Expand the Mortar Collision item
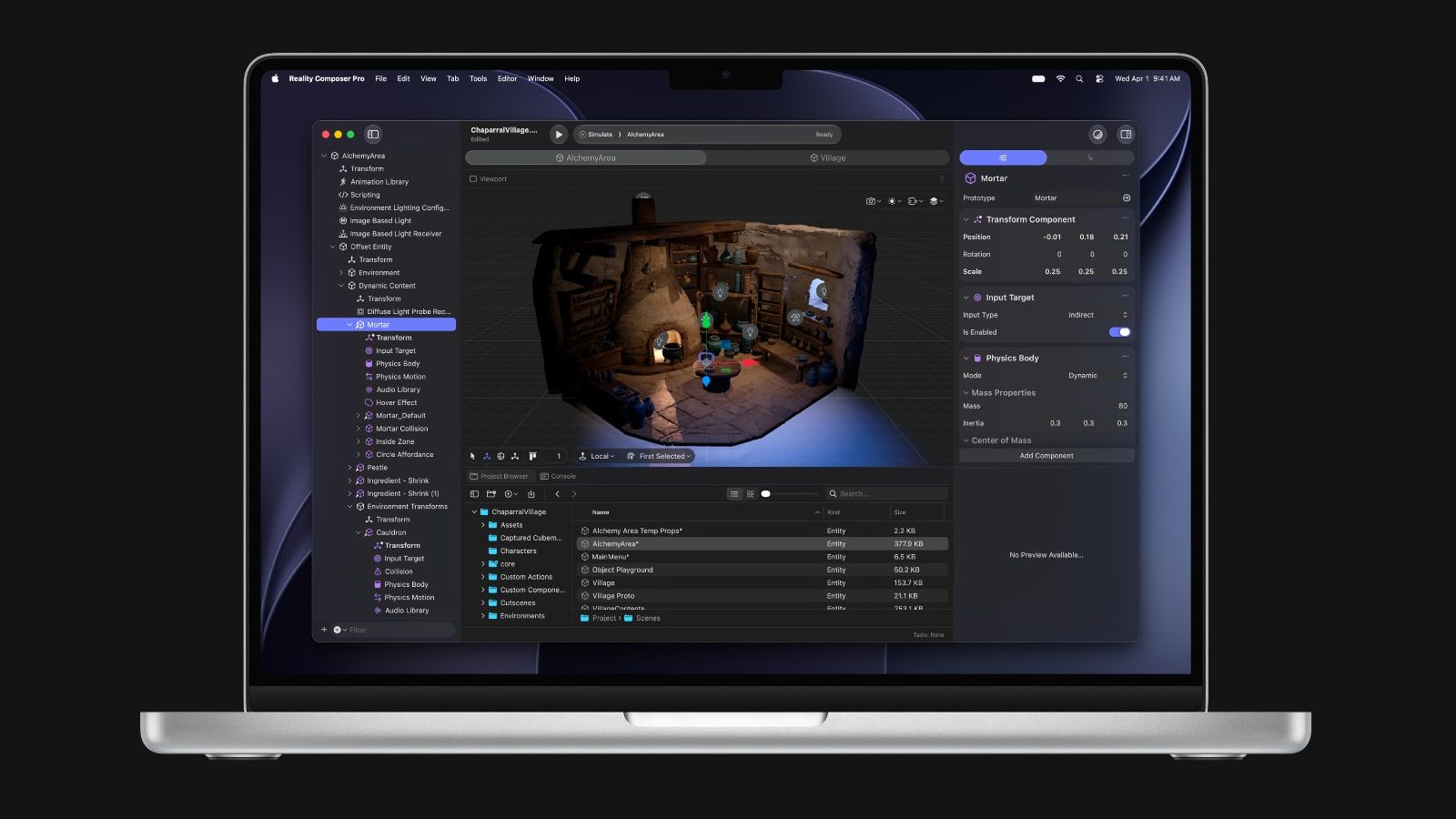 359,429
